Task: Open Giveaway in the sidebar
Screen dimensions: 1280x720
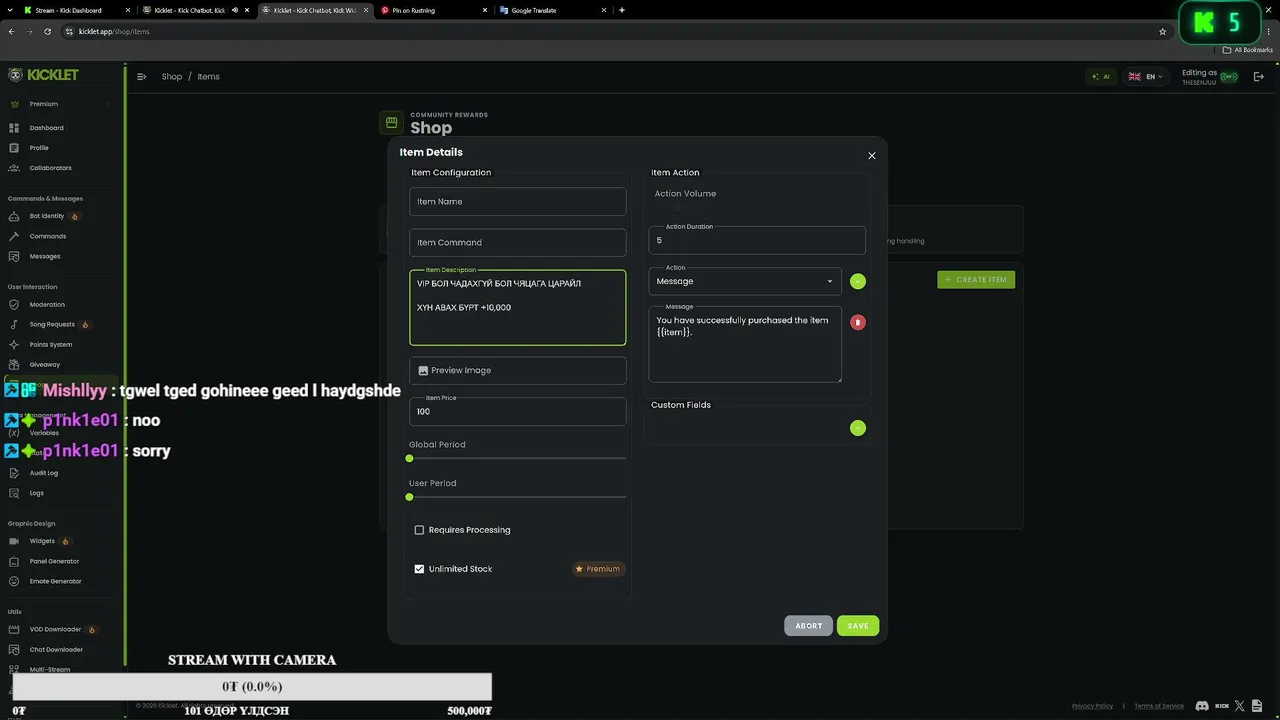Action: (x=45, y=364)
